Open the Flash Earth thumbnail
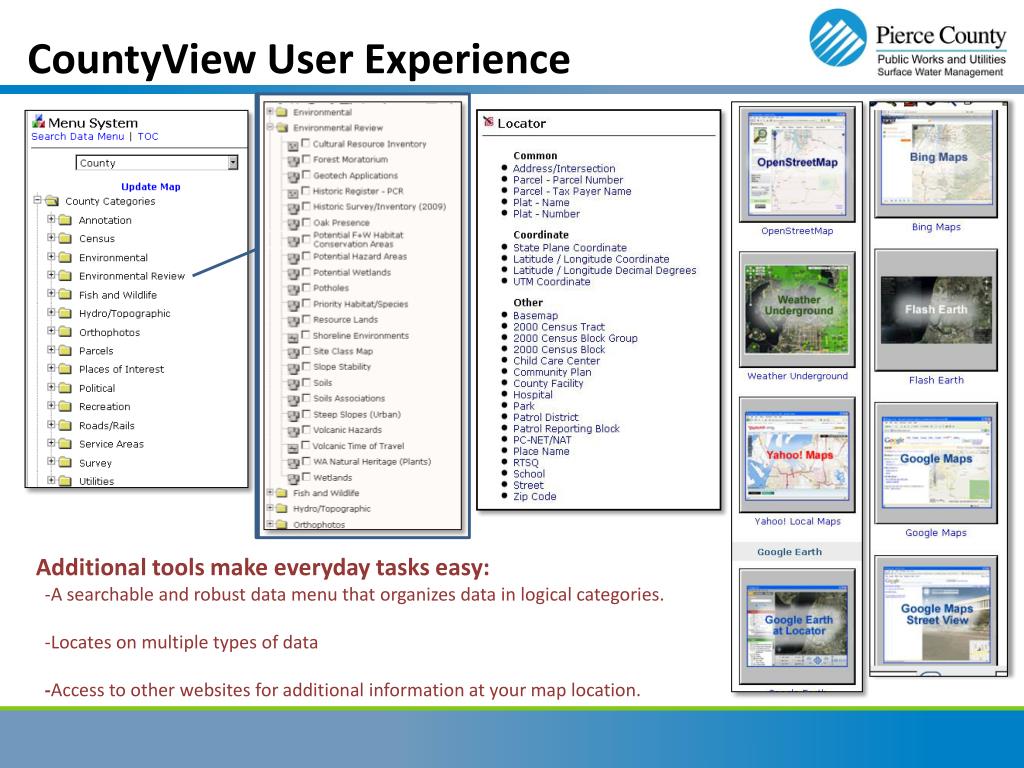The height and width of the screenshot is (768, 1024). click(x=936, y=310)
